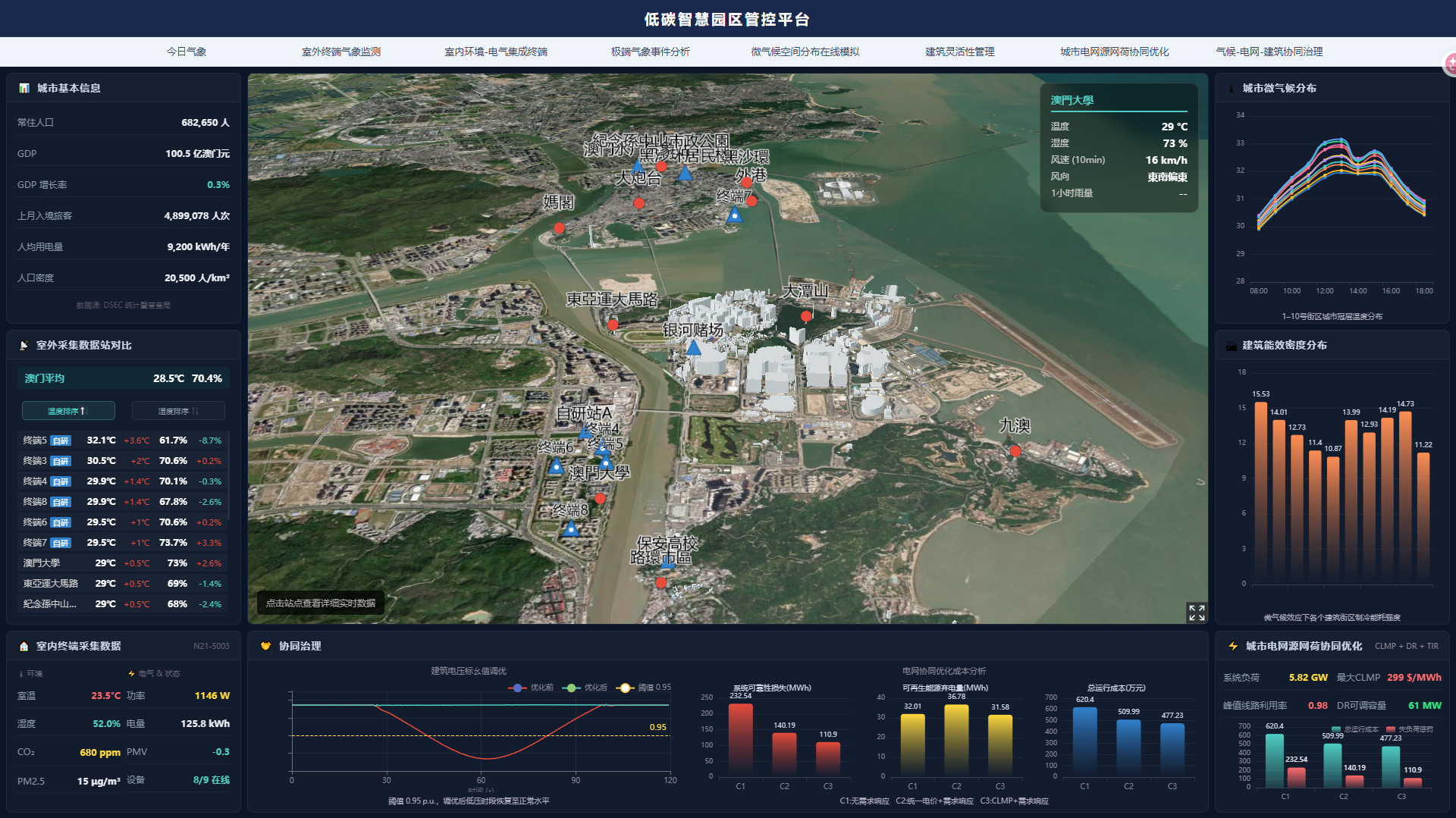Switch to 建筑灵活性管理 tab
Image resolution: width=1456 pixels, height=818 pixels.
[x=960, y=52]
